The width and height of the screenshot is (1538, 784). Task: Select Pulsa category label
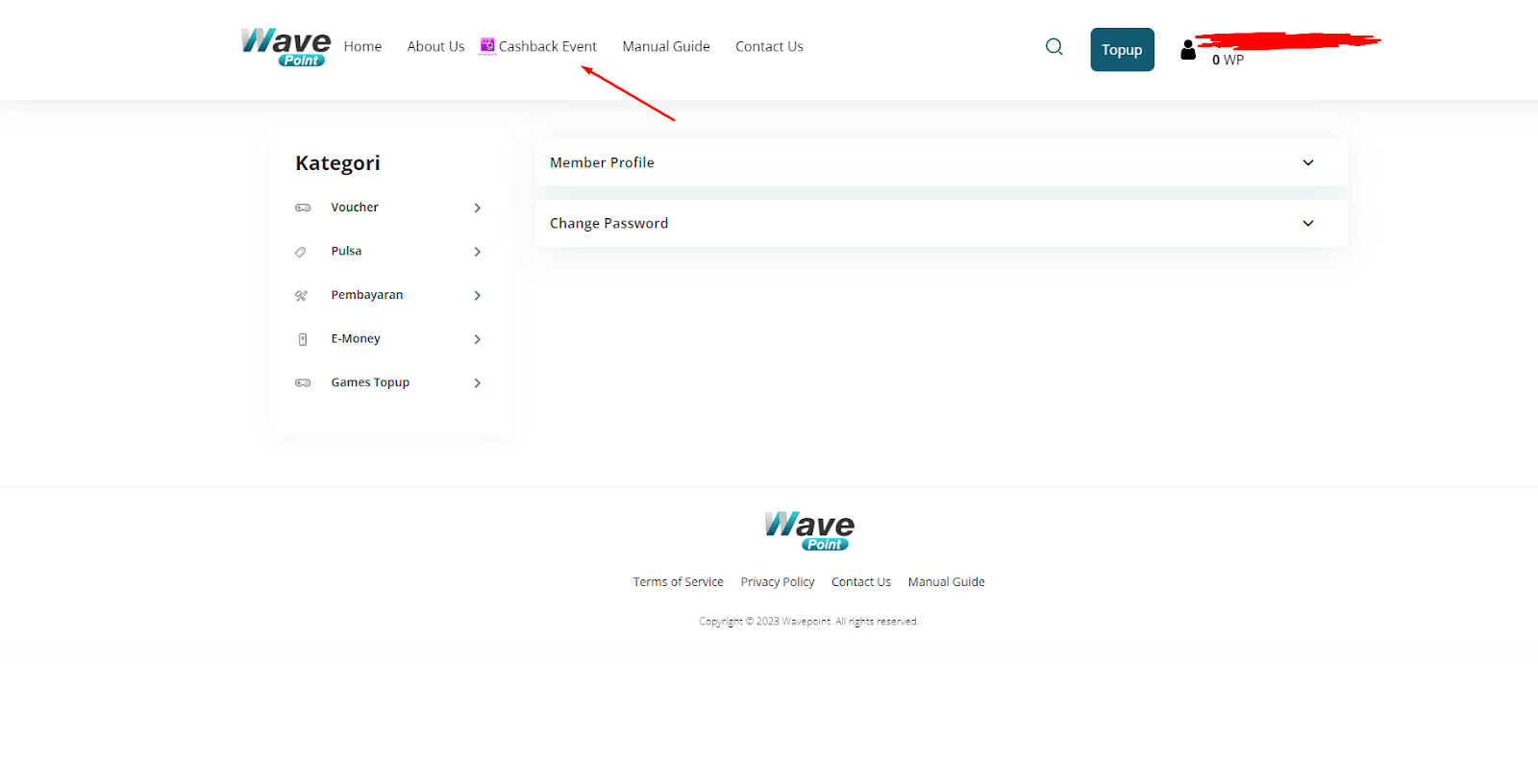(346, 251)
